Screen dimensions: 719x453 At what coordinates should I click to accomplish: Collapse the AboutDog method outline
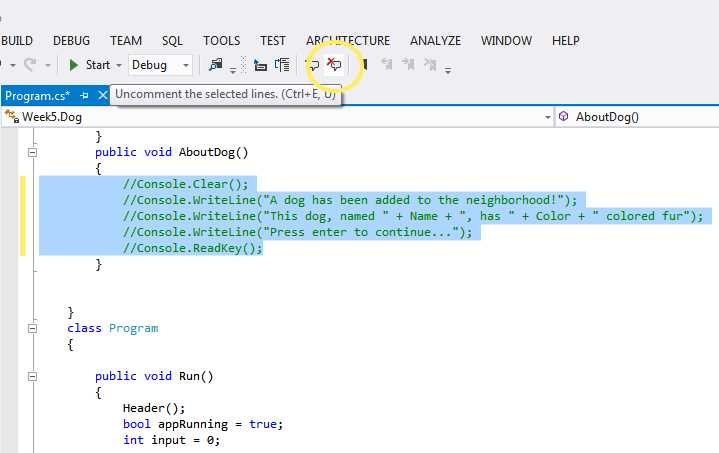click(x=33, y=153)
